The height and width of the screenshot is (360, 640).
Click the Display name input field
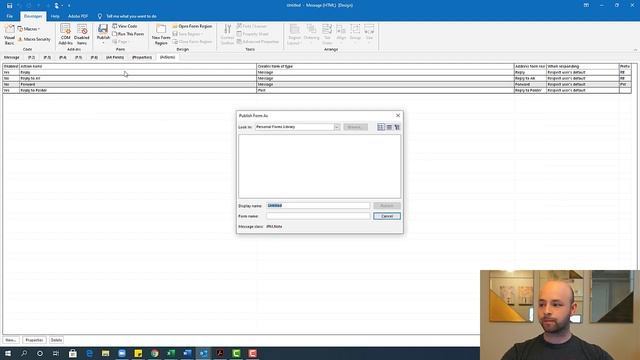tap(318, 206)
